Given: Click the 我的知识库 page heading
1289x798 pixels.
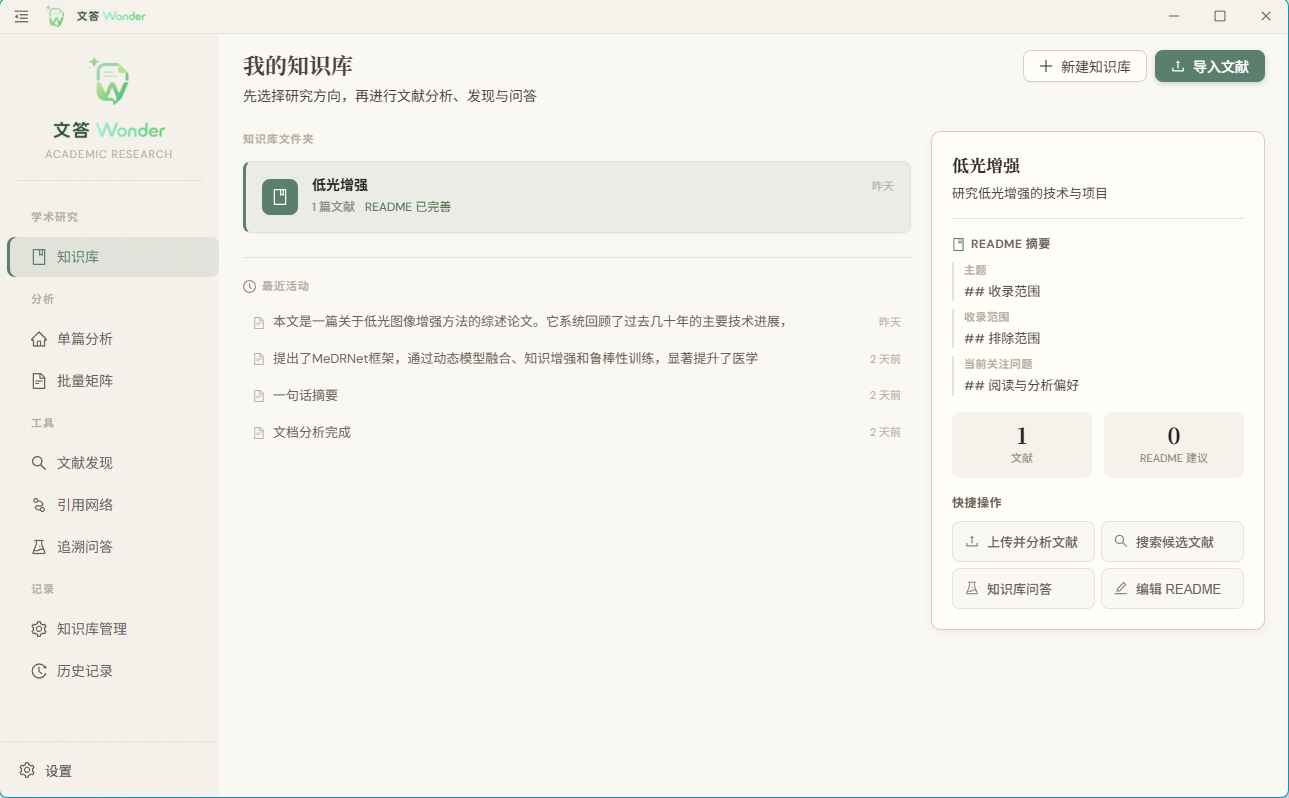Looking at the screenshot, I should pyautogui.click(x=298, y=67).
